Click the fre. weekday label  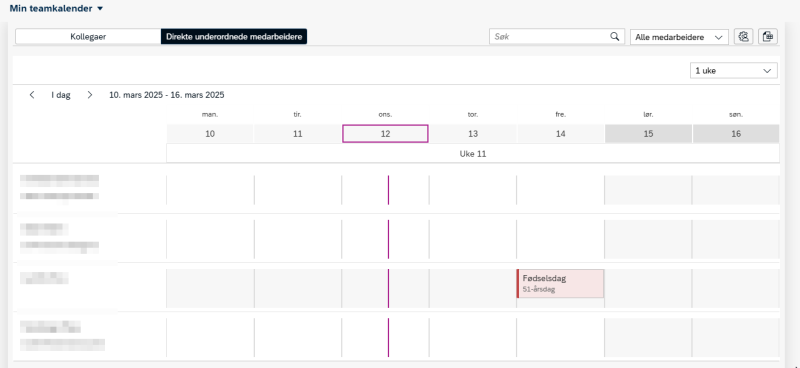561,115
